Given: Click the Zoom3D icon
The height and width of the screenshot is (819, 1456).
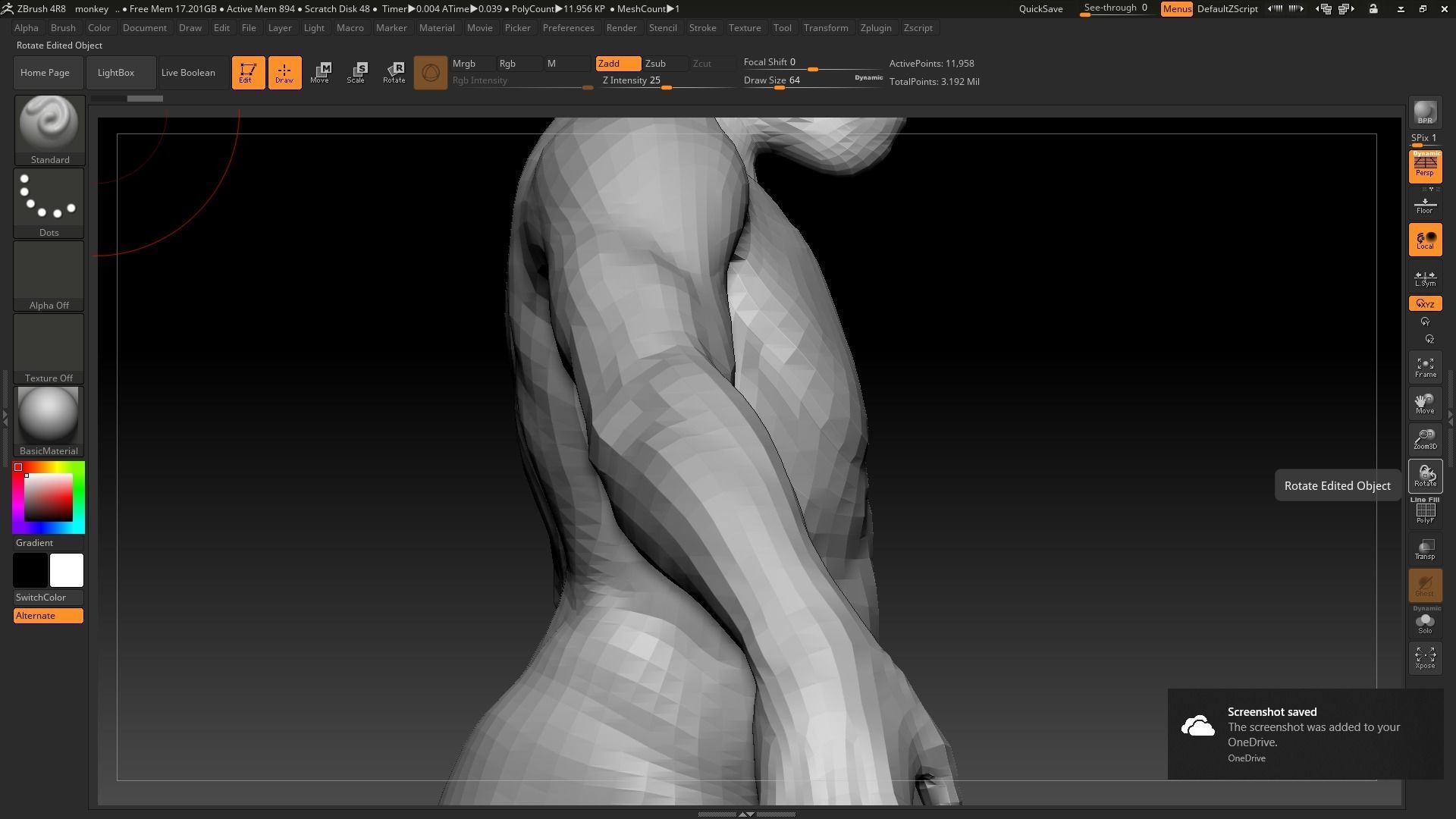Looking at the screenshot, I should (x=1425, y=440).
